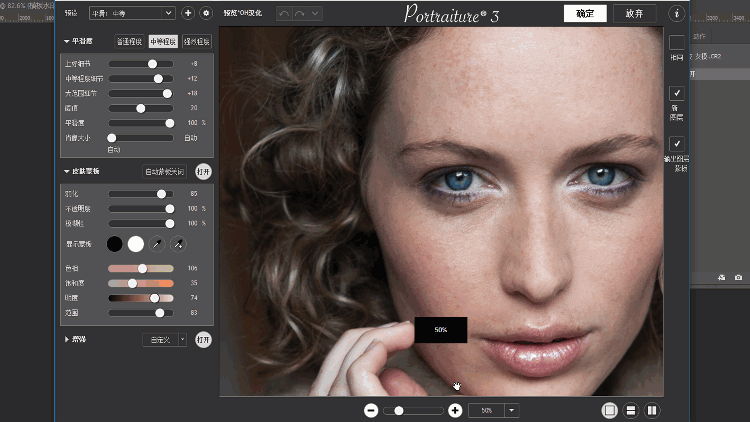
Task: Click the add preset plus icon
Action: click(189, 13)
